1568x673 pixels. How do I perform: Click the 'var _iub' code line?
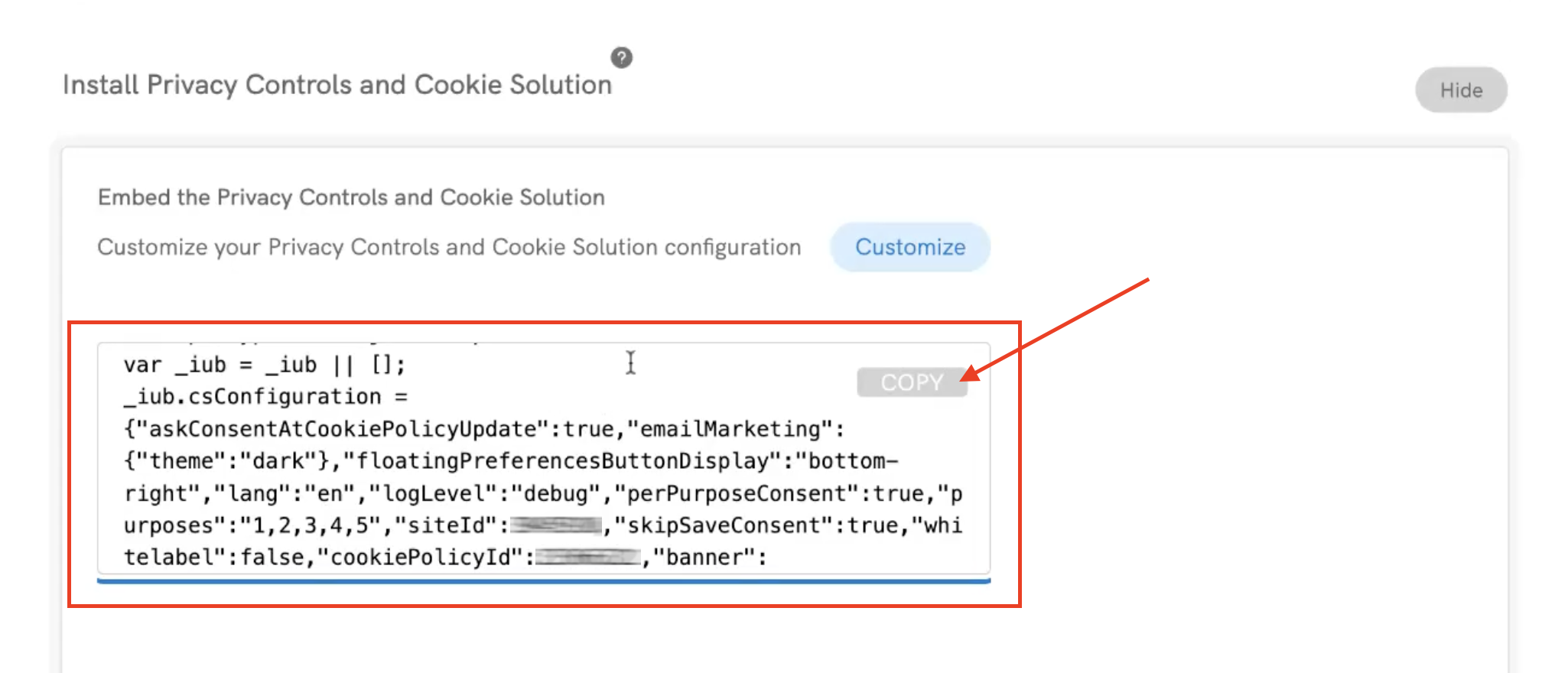264,365
